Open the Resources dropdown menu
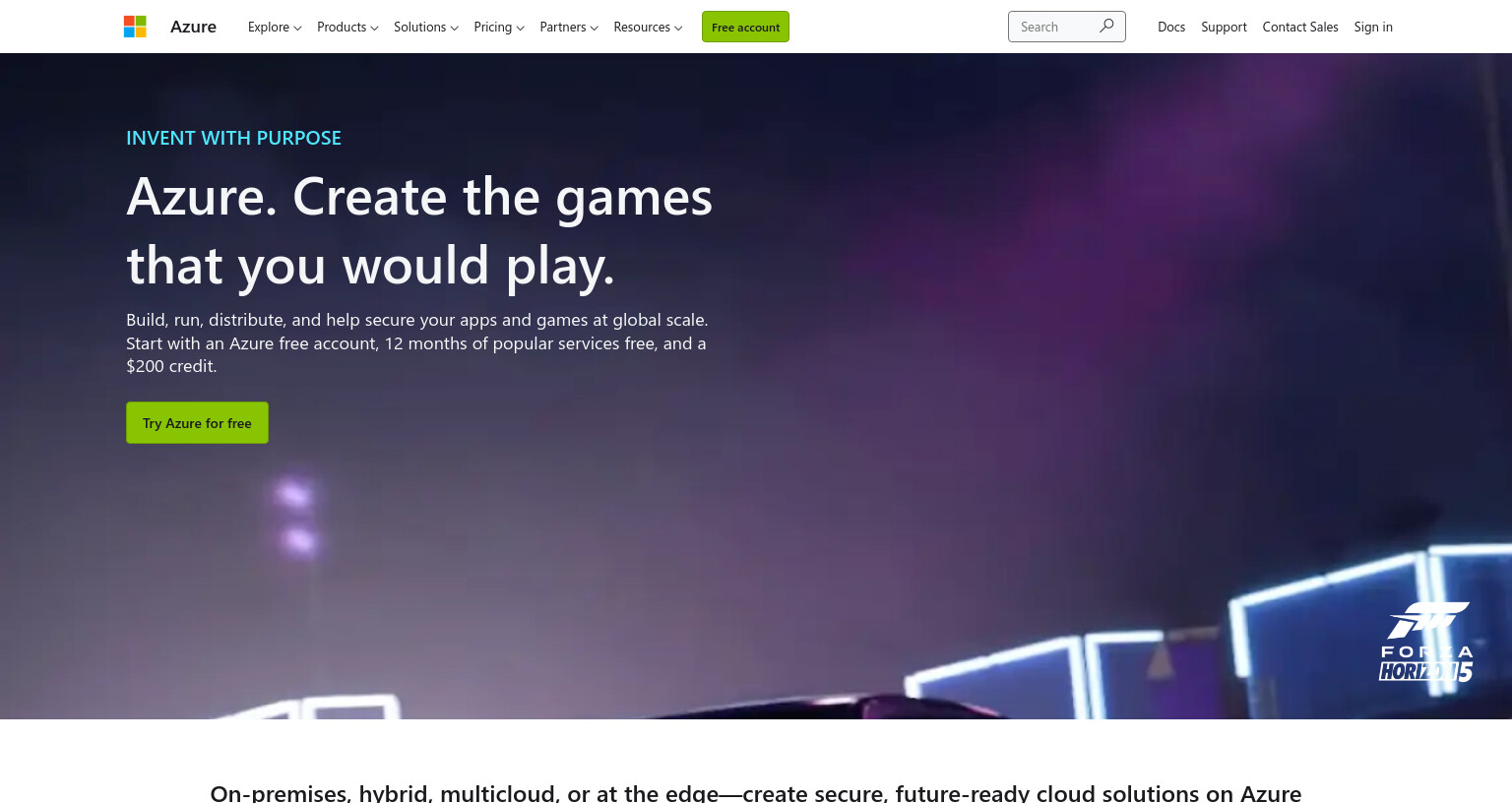The height and width of the screenshot is (803, 1512). click(x=648, y=27)
